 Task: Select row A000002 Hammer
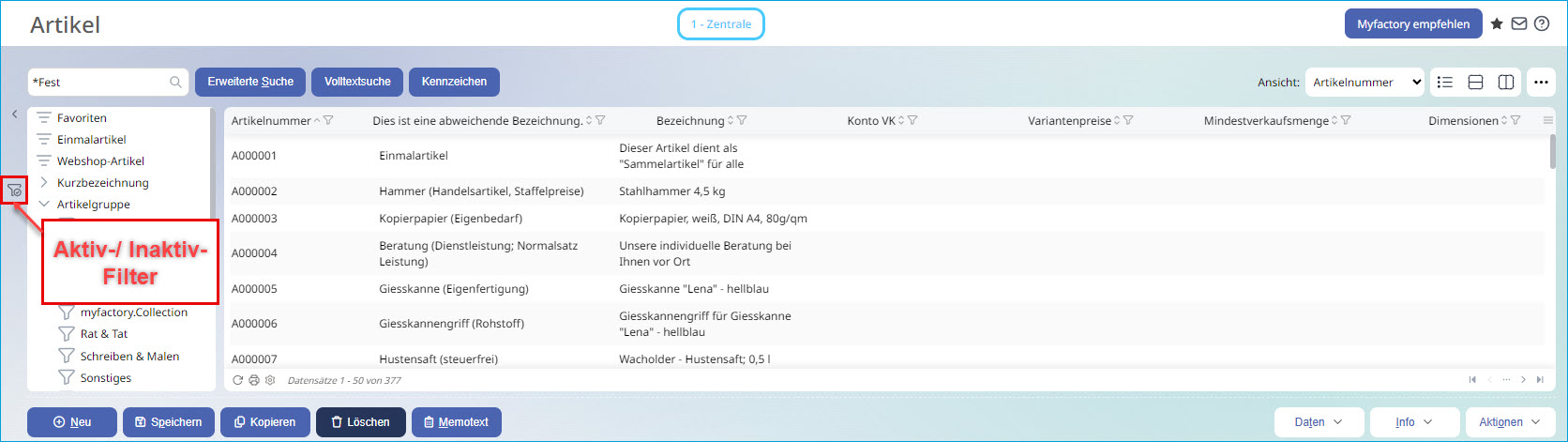pos(885,191)
